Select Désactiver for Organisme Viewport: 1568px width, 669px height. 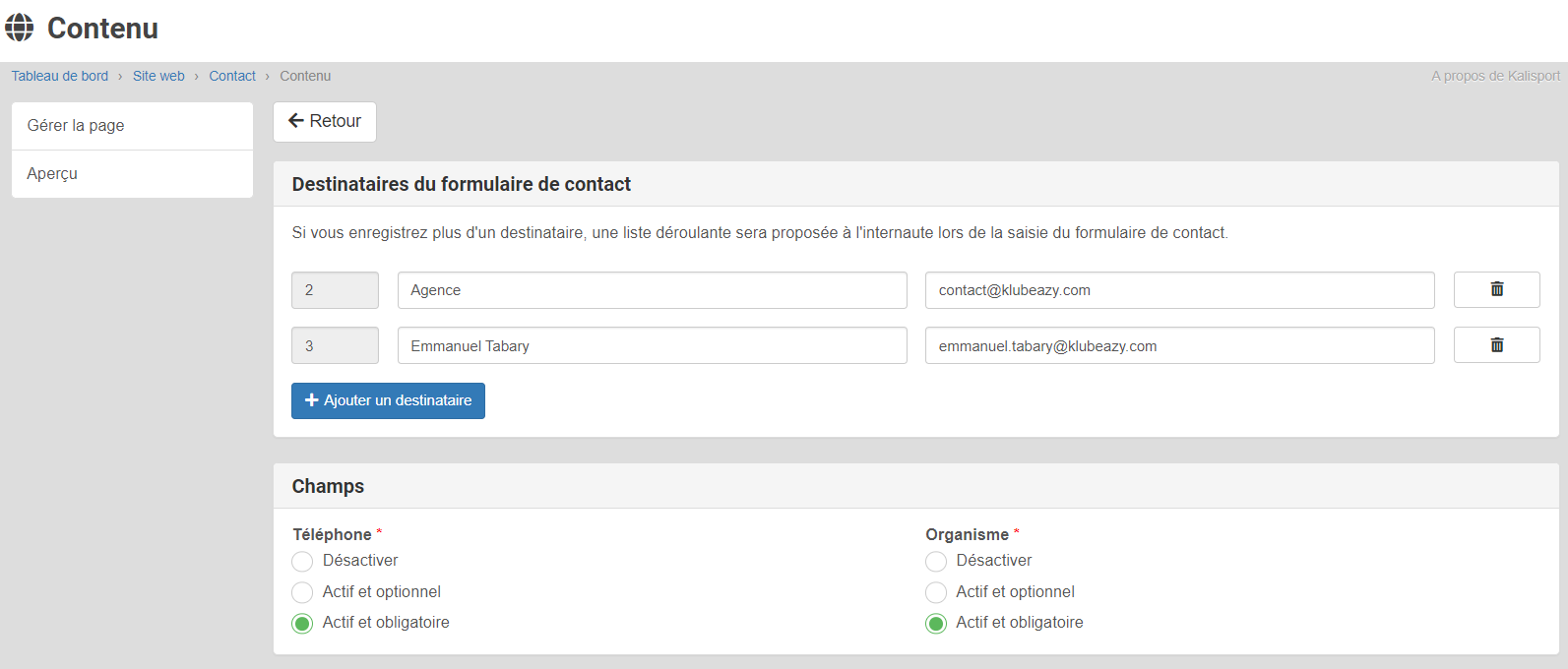click(x=936, y=562)
